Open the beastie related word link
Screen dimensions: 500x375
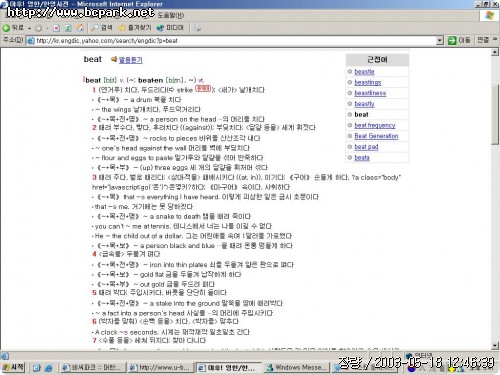[x=364, y=72]
